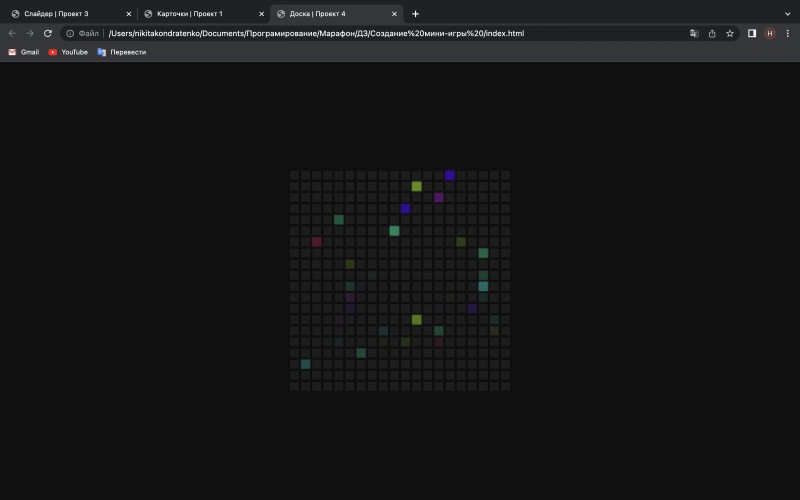Toggle the browser side panel icon
This screenshot has height=500, width=800.
point(752,33)
